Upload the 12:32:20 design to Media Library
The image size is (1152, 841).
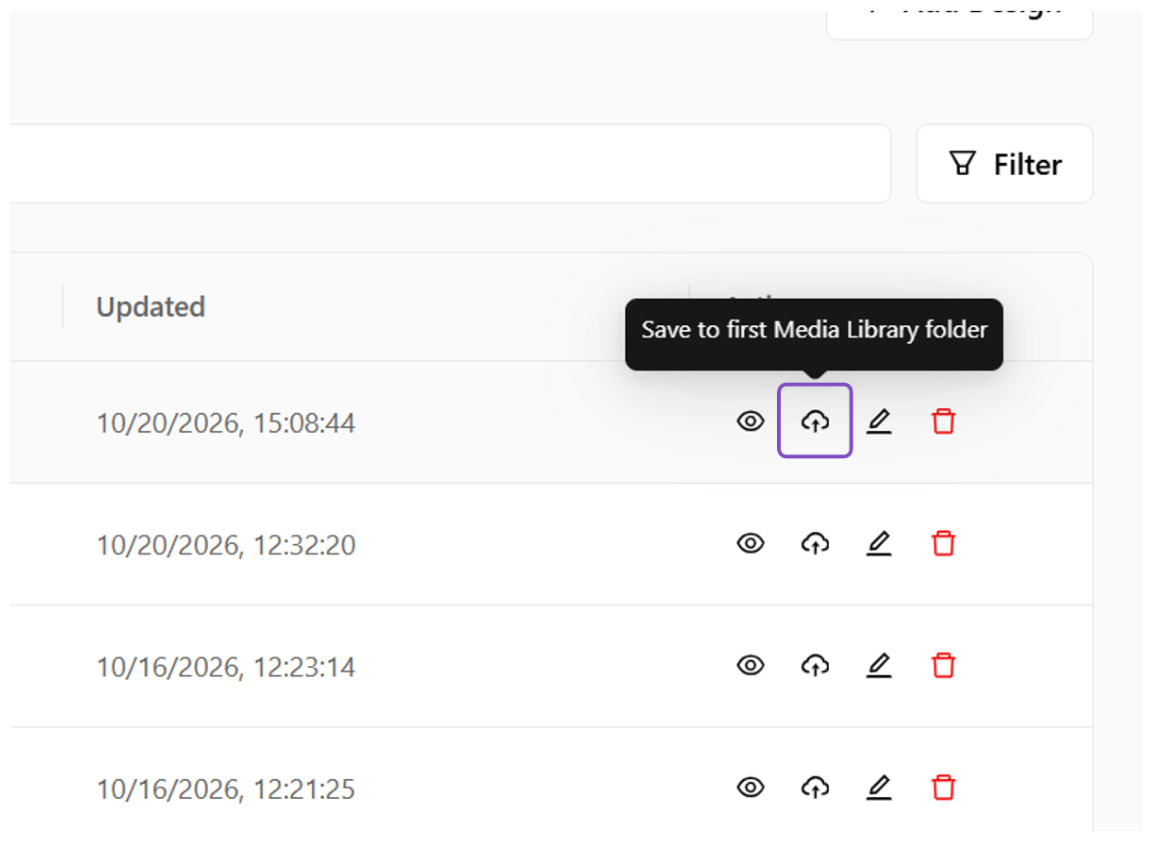coord(815,544)
